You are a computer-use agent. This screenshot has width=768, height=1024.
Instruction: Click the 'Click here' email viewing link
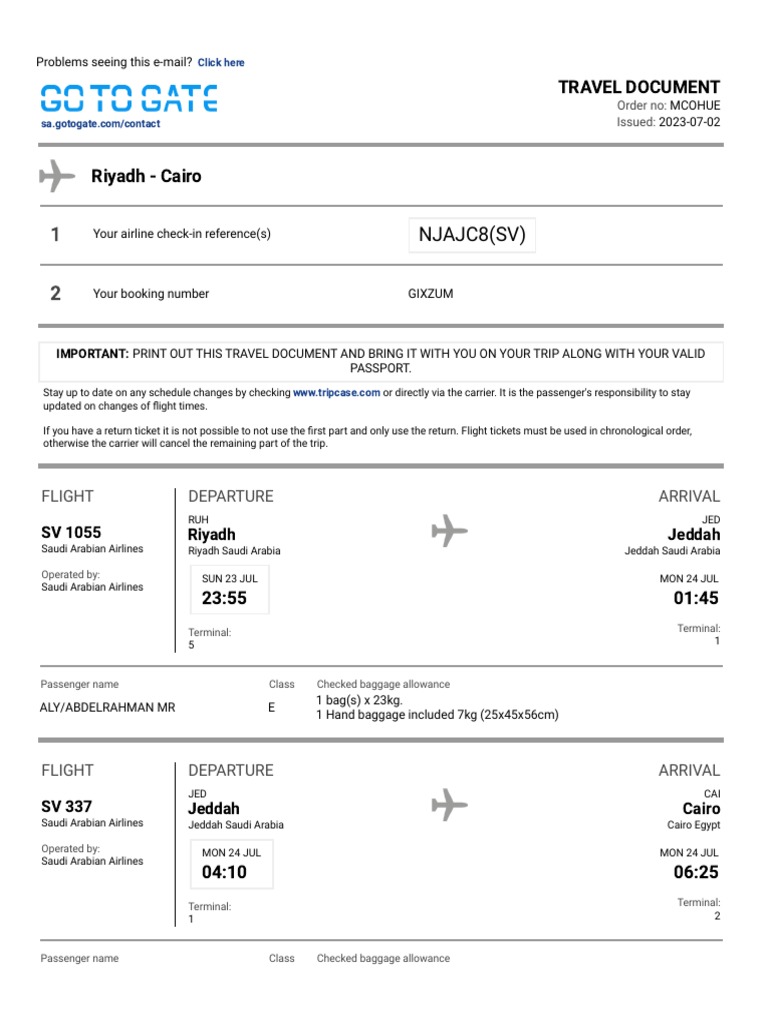coord(221,62)
